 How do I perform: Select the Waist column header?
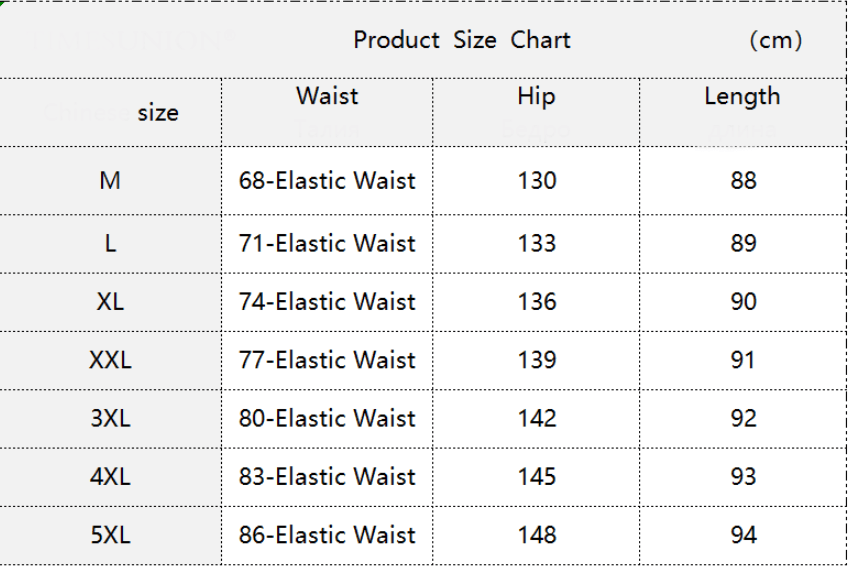coord(327,96)
